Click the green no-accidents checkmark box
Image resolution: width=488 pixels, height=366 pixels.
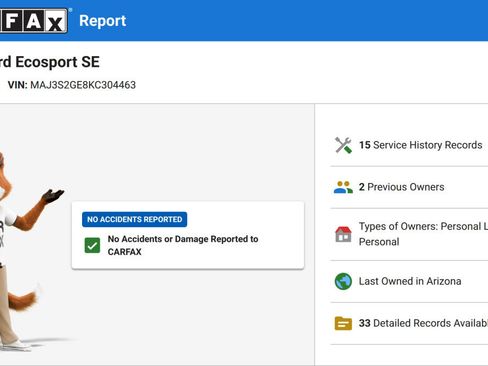coord(92,245)
